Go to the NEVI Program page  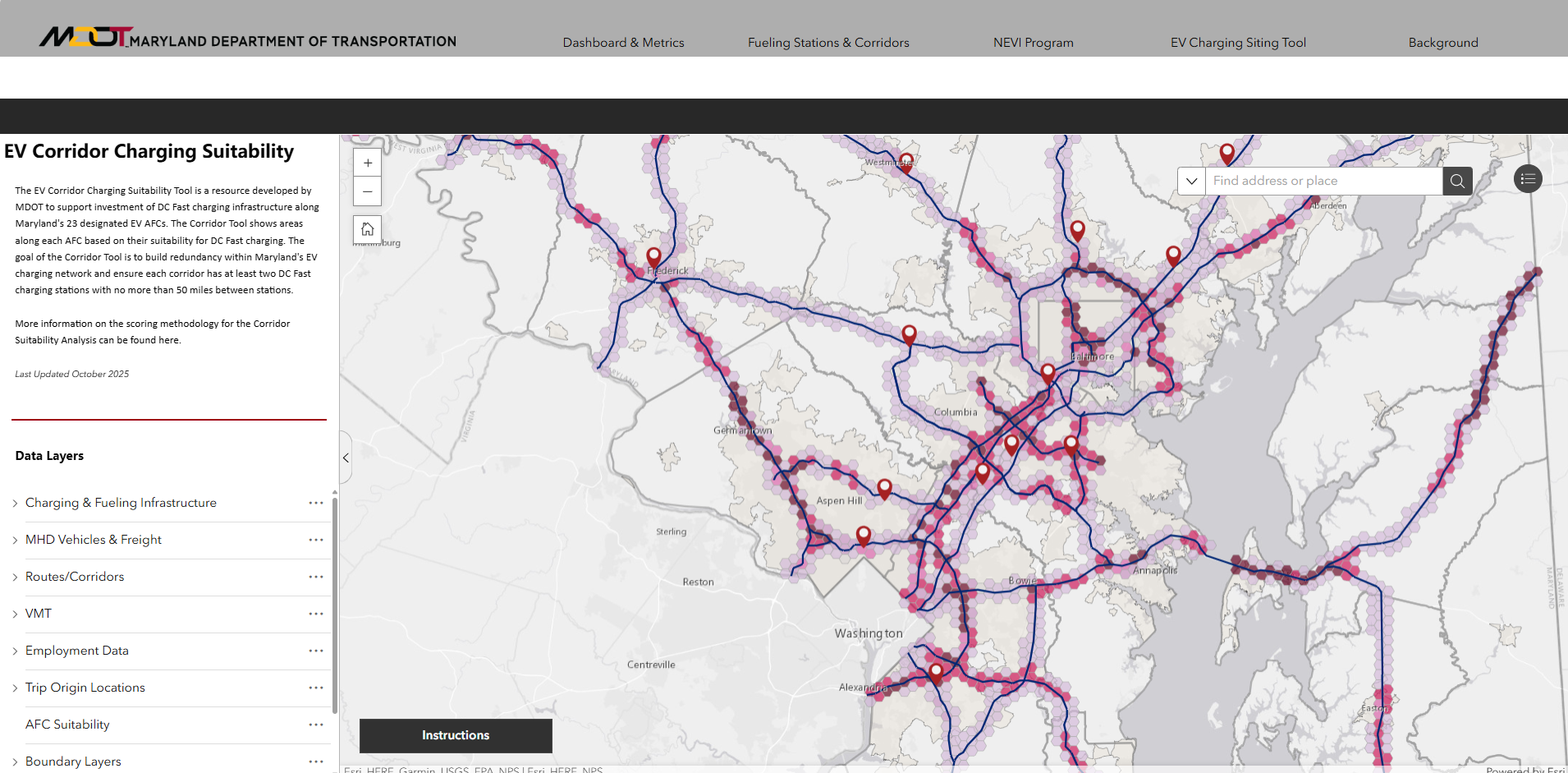(x=1033, y=43)
